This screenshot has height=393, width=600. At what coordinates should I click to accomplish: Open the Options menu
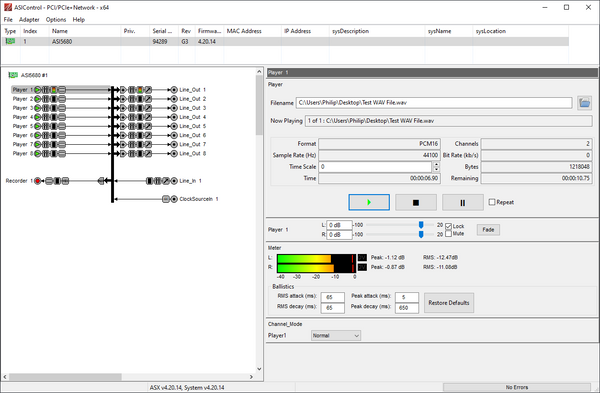pos(56,20)
